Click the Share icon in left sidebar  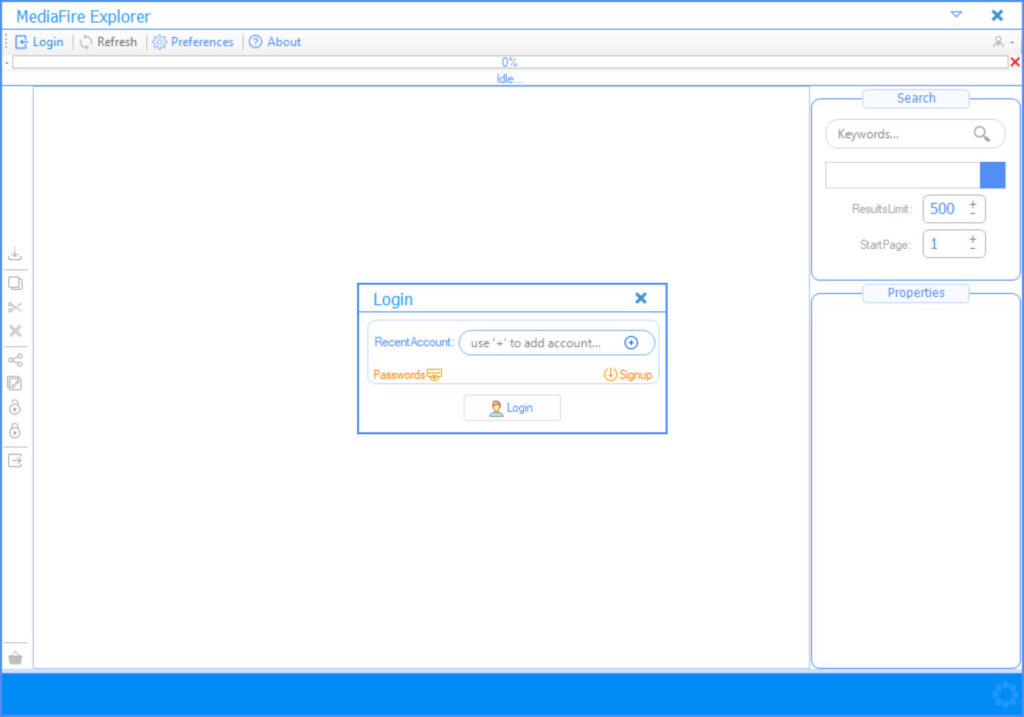15,360
